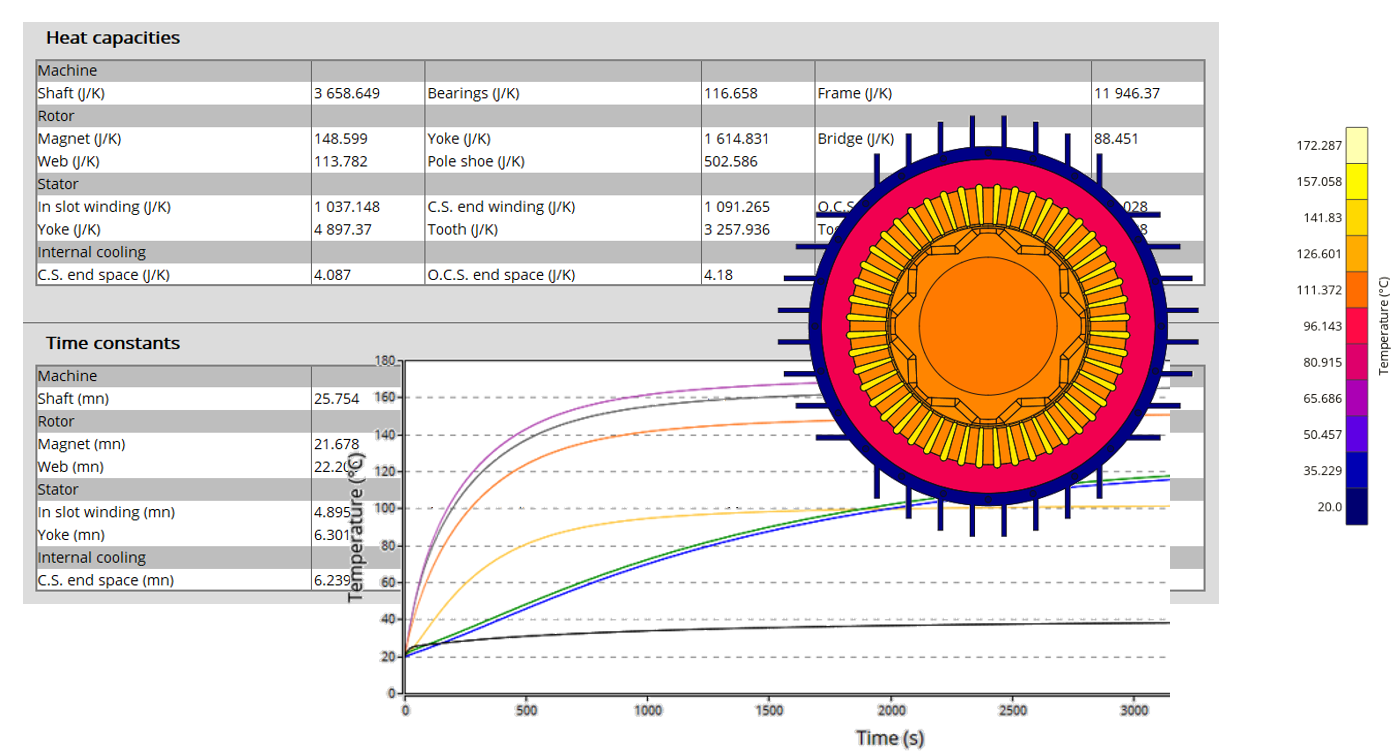The height and width of the screenshot is (755, 1396).
Task: Click the pink stator yoke ring
Action: [988, 173]
